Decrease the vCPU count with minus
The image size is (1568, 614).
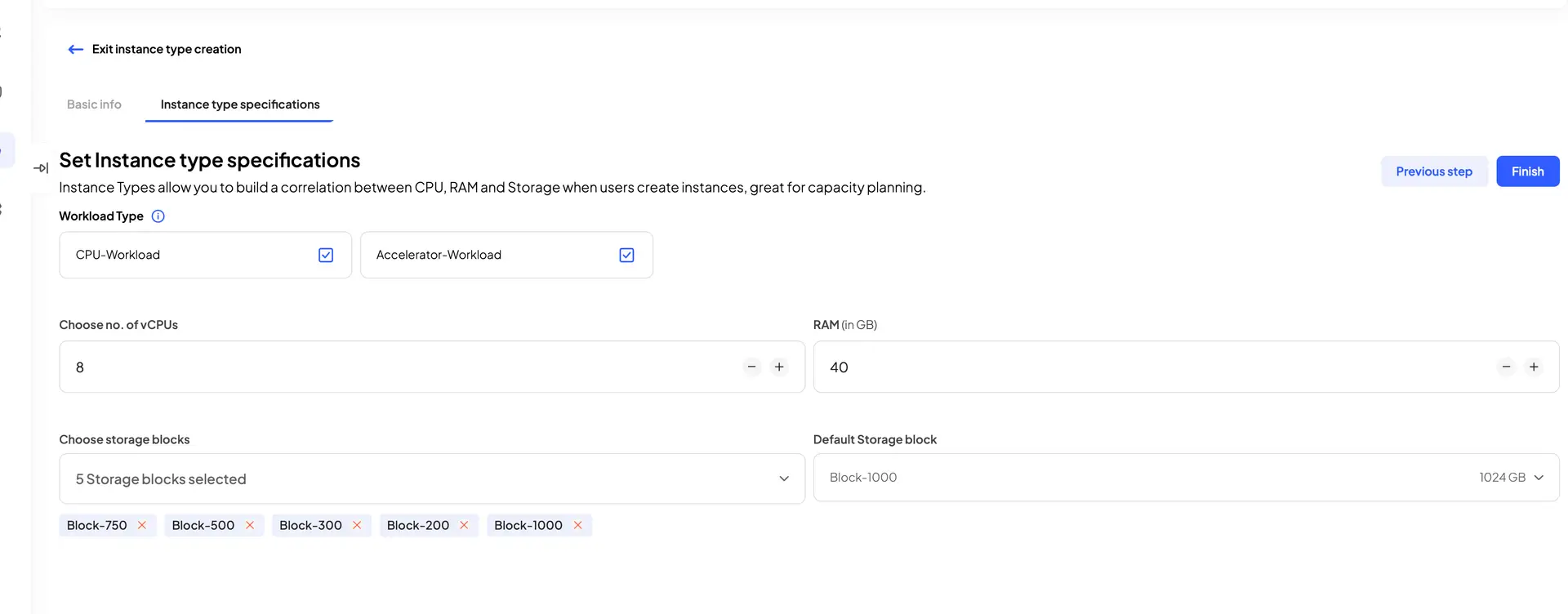click(752, 367)
